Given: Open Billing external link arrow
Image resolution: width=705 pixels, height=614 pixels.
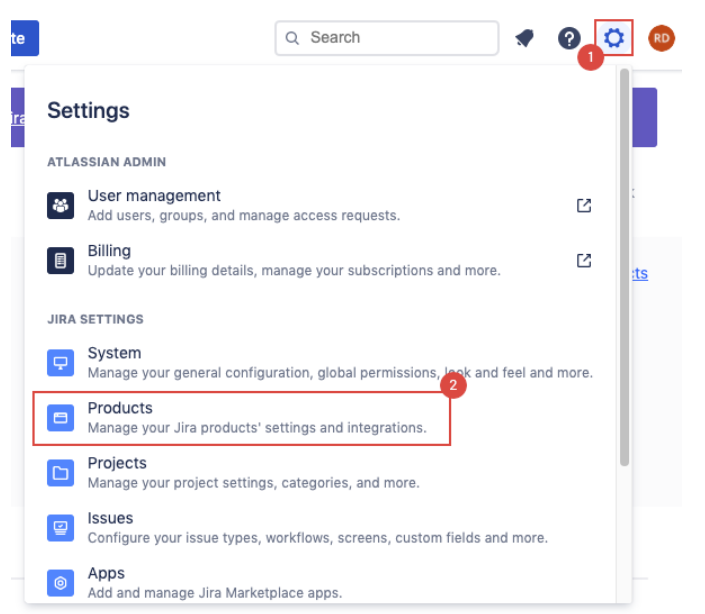Looking at the screenshot, I should point(584,260).
